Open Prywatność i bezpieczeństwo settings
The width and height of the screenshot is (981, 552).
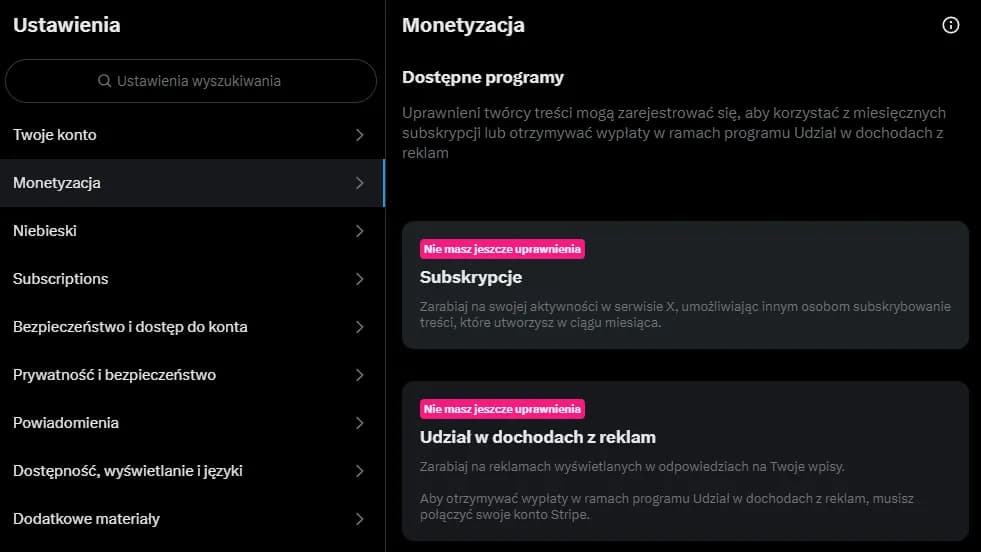point(114,375)
